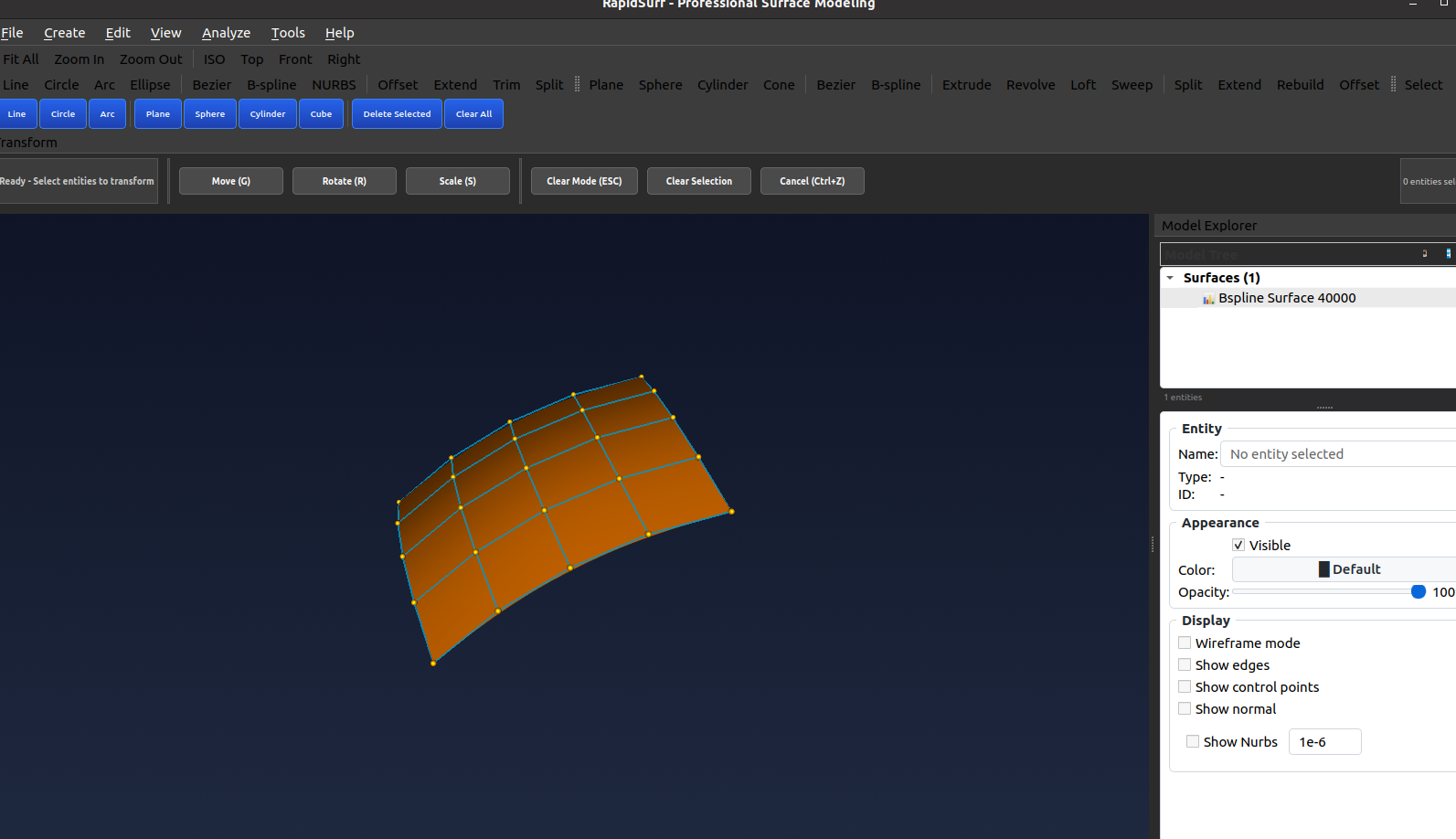The height and width of the screenshot is (839, 1456).
Task: Open the Tools menu
Action: tap(288, 33)
